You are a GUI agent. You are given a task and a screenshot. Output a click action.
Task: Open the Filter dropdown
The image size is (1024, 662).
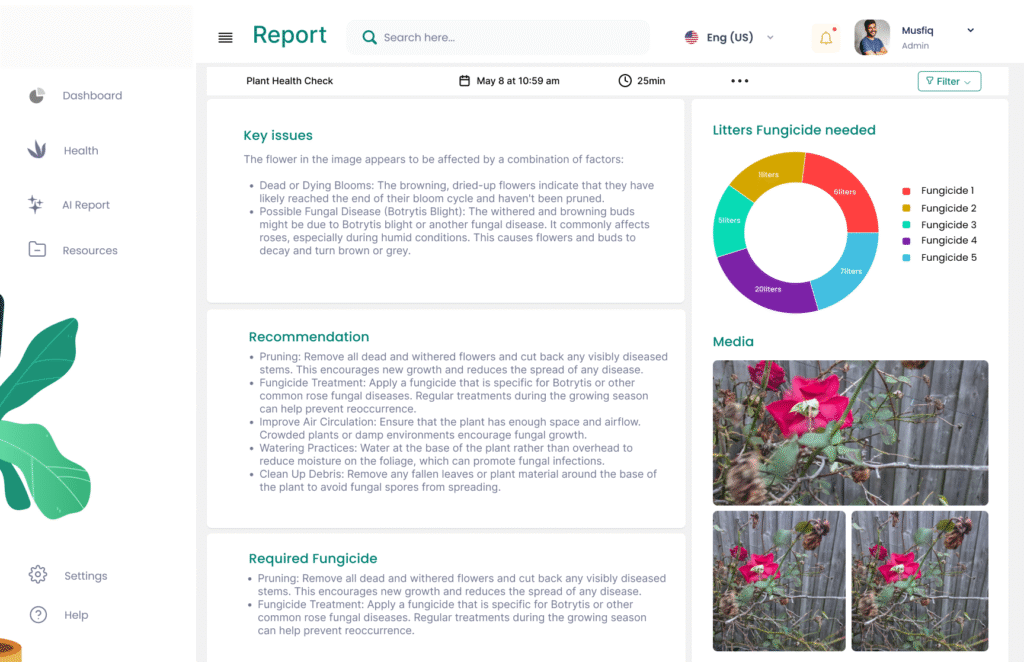(948, 82)
